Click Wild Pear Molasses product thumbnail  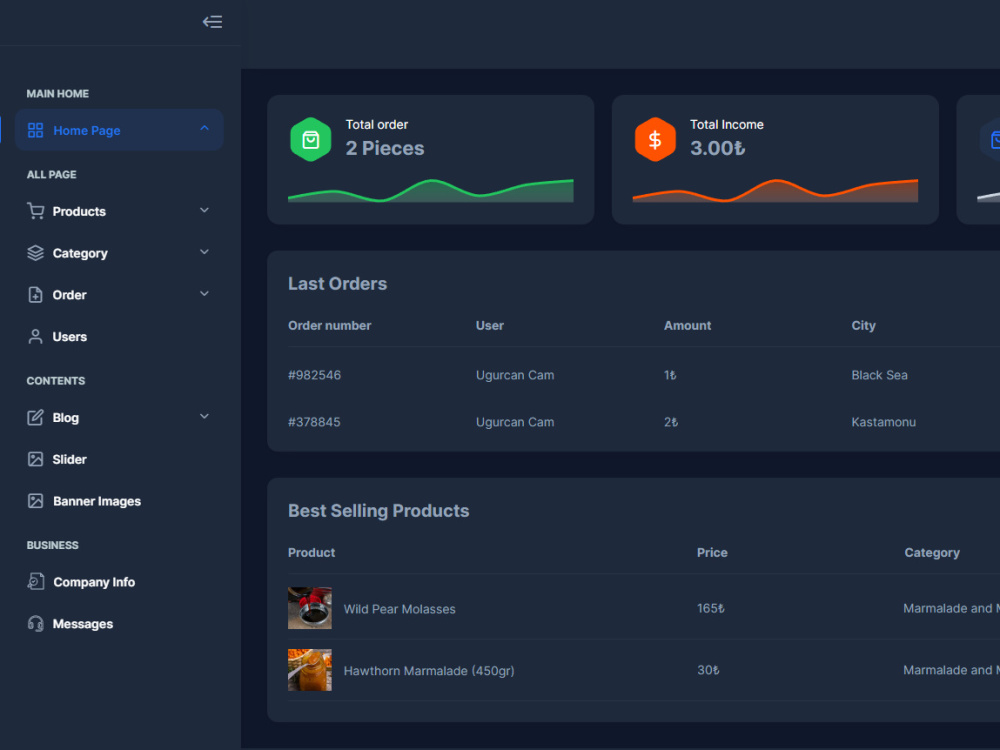coord(310,608)
